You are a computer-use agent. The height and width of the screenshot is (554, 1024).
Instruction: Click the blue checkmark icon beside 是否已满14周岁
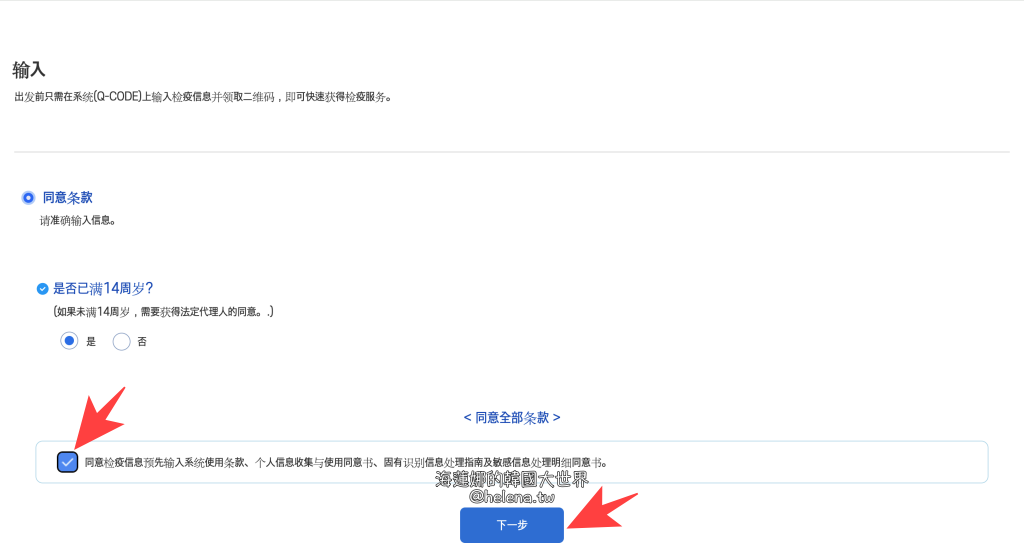pyautogui.click(x=42, y=289)
